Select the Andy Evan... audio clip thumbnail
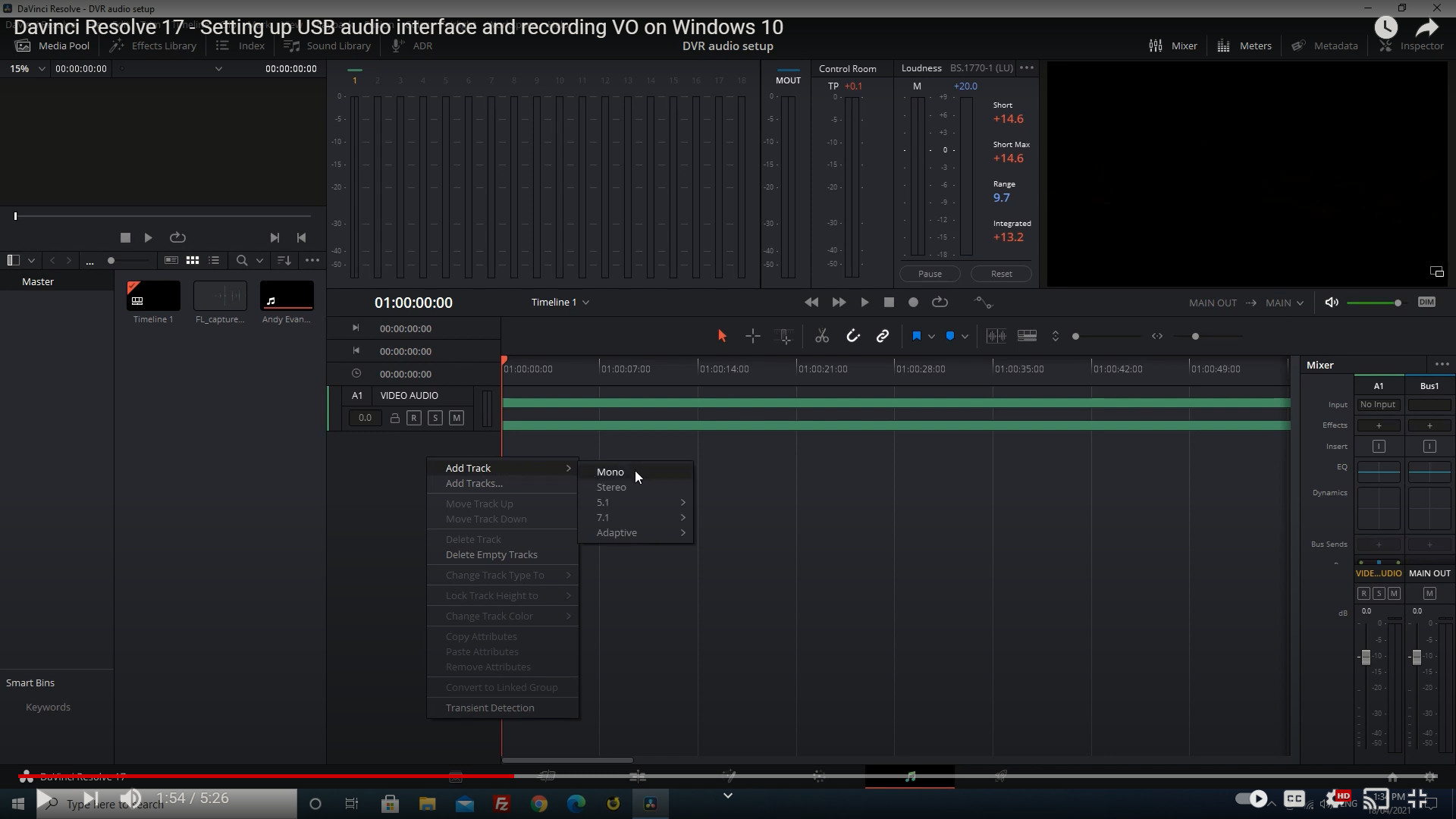The width and height of the screenshot is (1456, 819). click(x=287, y=295)
